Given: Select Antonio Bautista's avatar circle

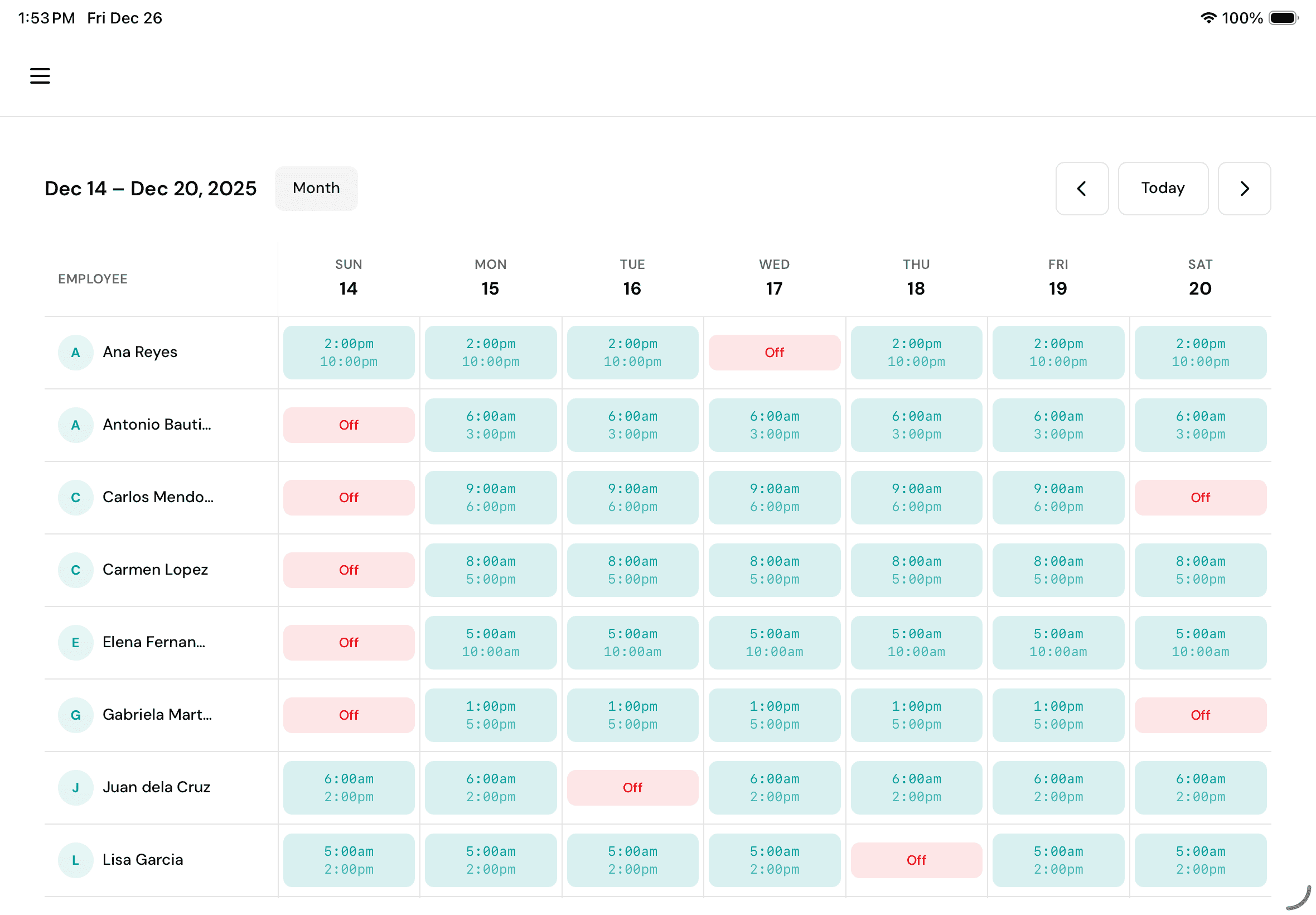Looking at the screenshot, I should pyautogui.click(x=75, y=425).
